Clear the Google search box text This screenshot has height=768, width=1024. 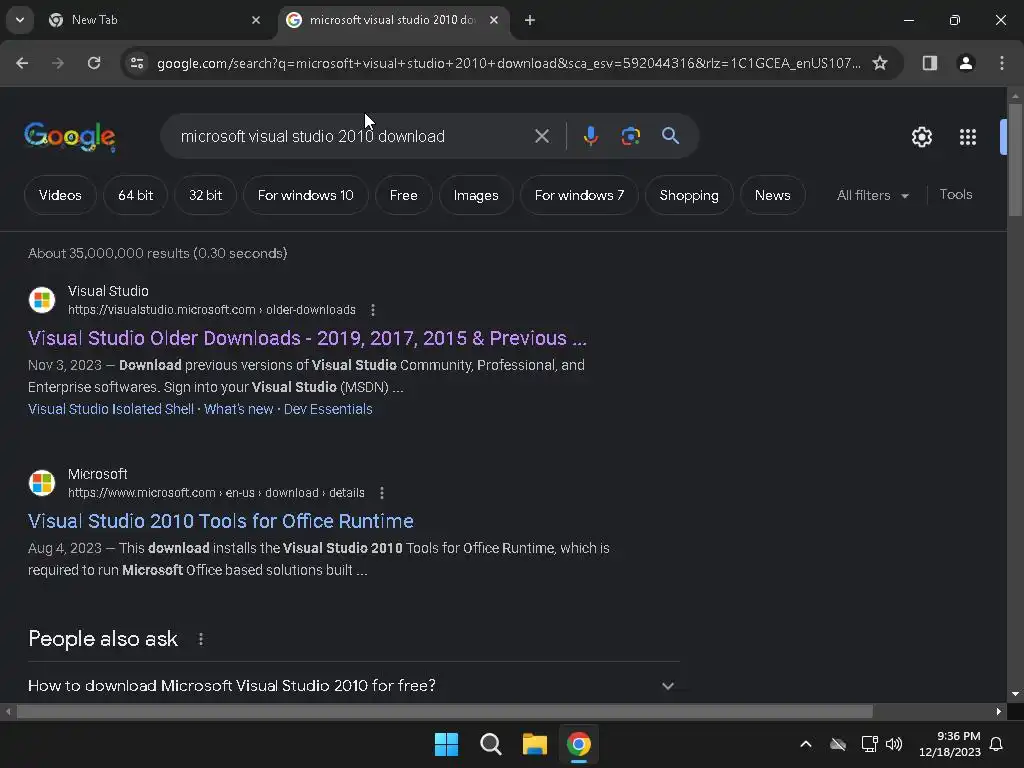click(x=541, y=136)
